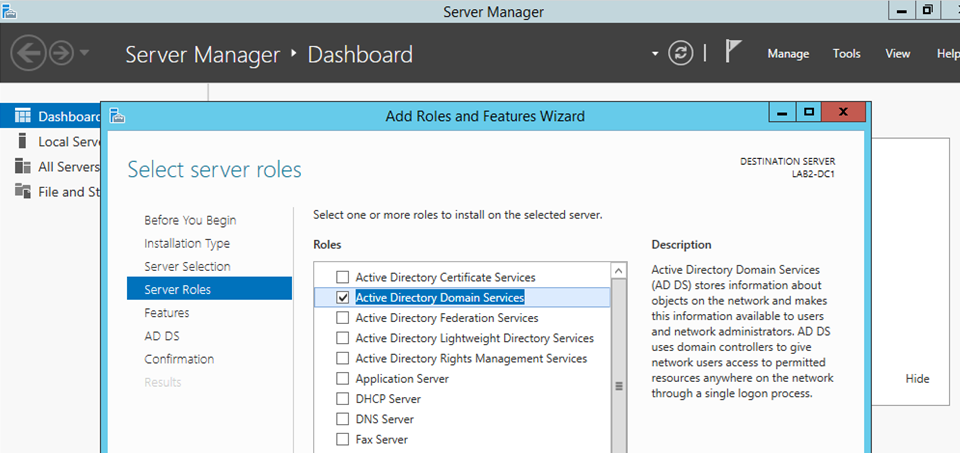
Task: Go to the Installation Type step
Action: pyautogui.click(x=187, y=244)
